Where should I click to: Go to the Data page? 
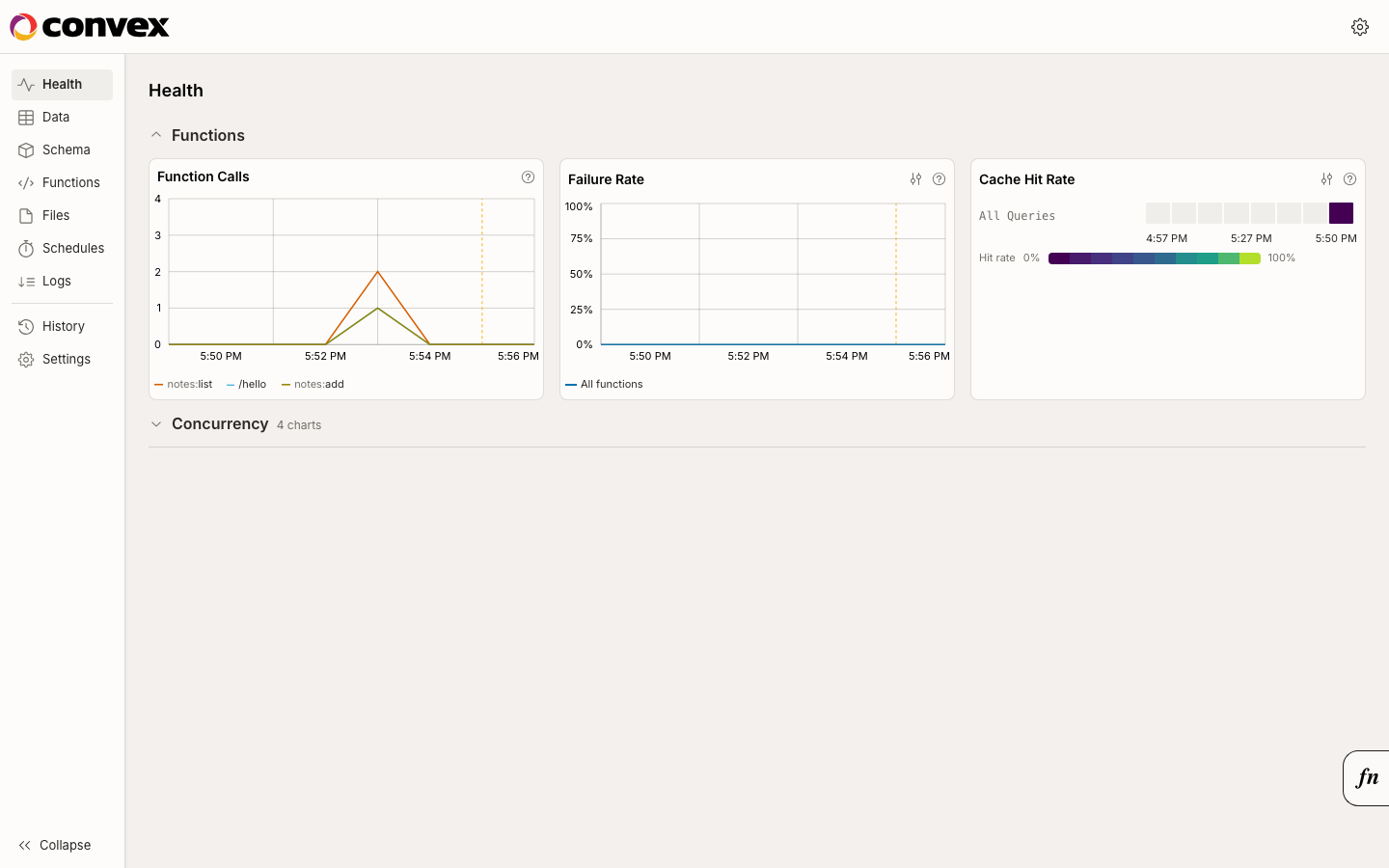[x=62, y=118]
